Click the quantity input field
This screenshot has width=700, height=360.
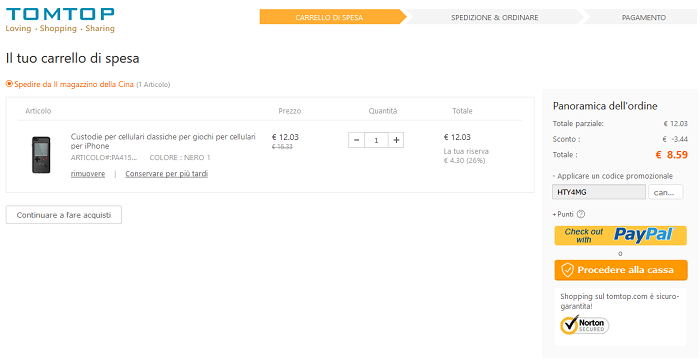[x=376, y=140]
